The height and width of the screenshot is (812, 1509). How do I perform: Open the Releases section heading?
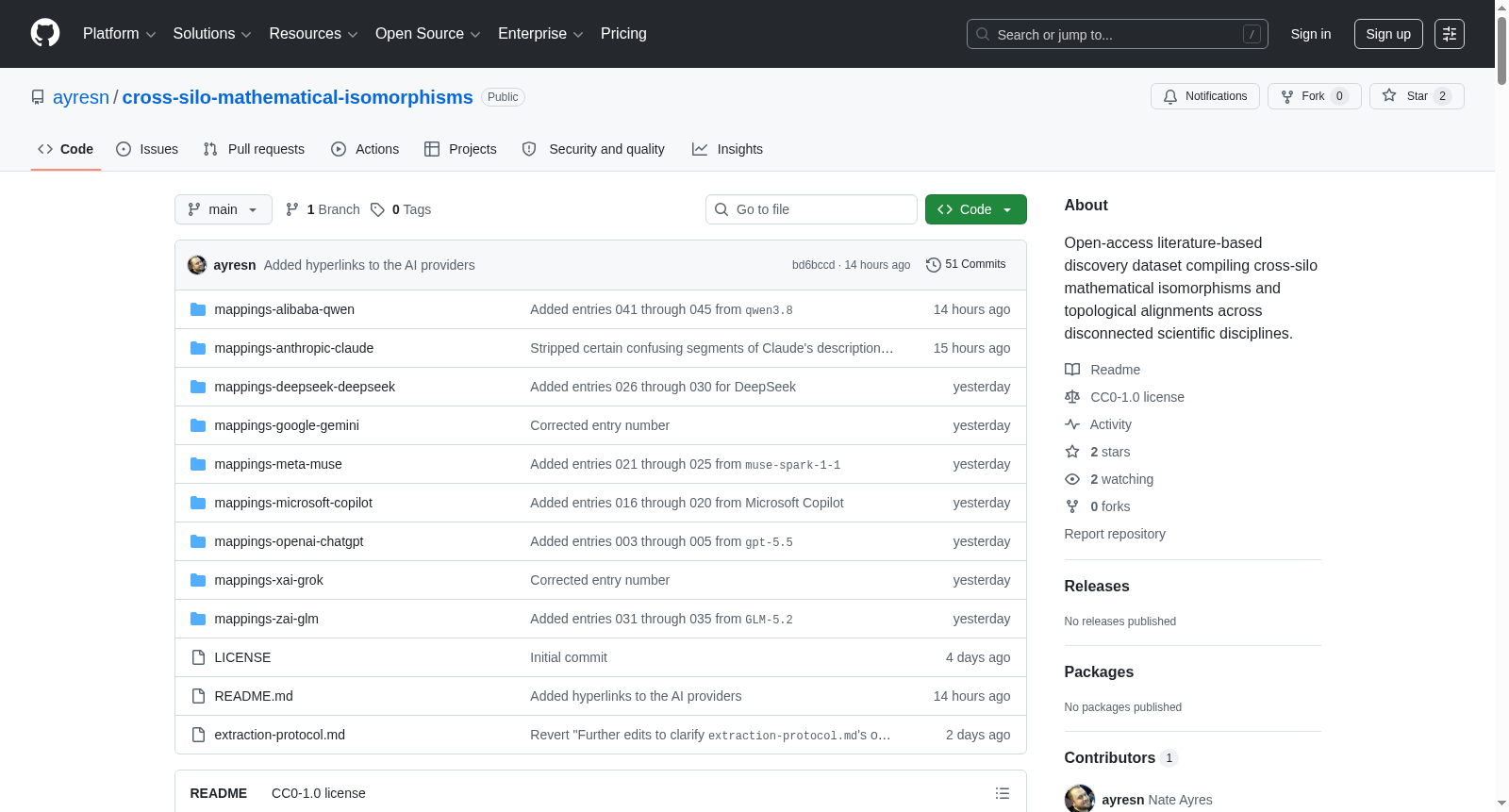1097,586
